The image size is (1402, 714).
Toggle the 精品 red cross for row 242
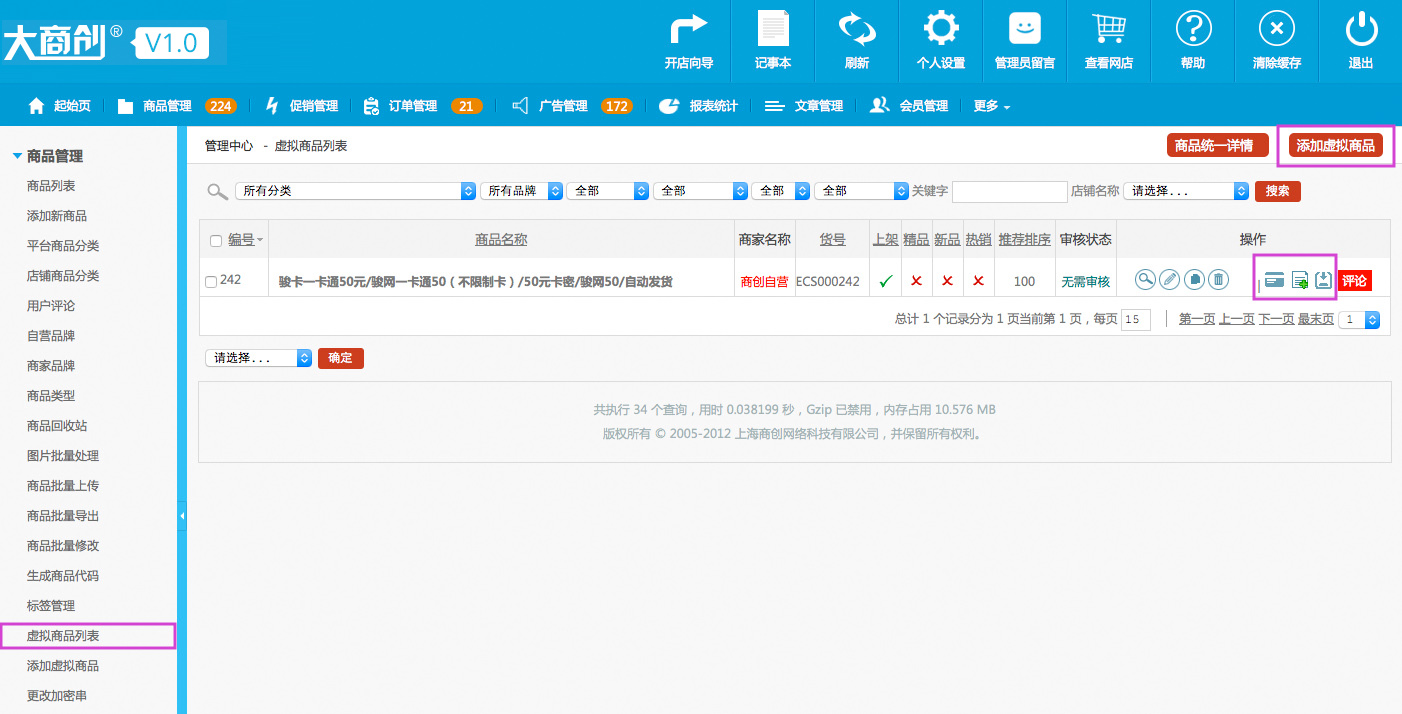tap(916, 281)
